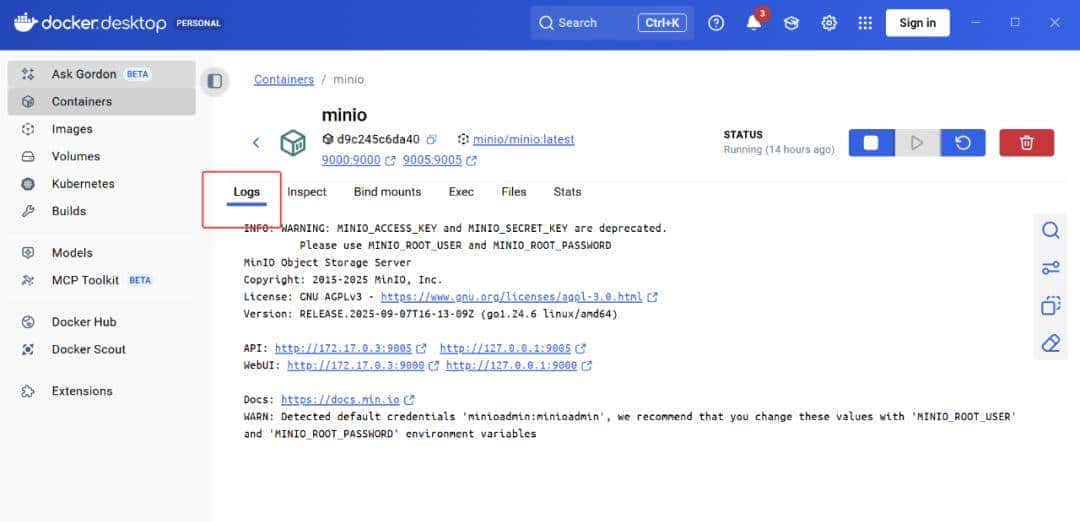Open notifications bell icon
Image resolution: width=1080 pixels, height=522 pixels.
[754, 23]
